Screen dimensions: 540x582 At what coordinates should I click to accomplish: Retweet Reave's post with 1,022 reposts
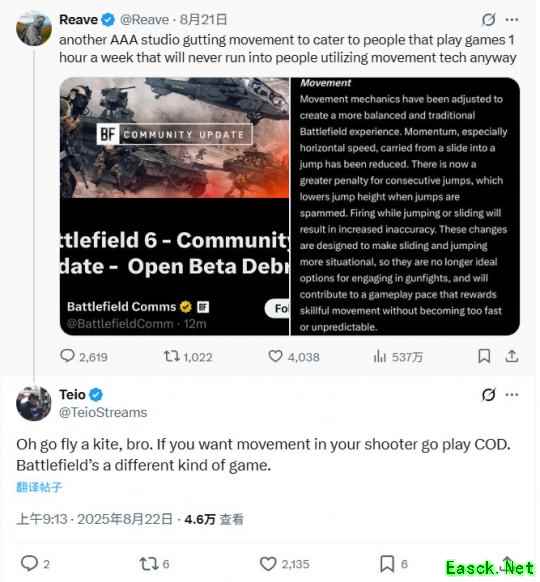tap(171, 356)
